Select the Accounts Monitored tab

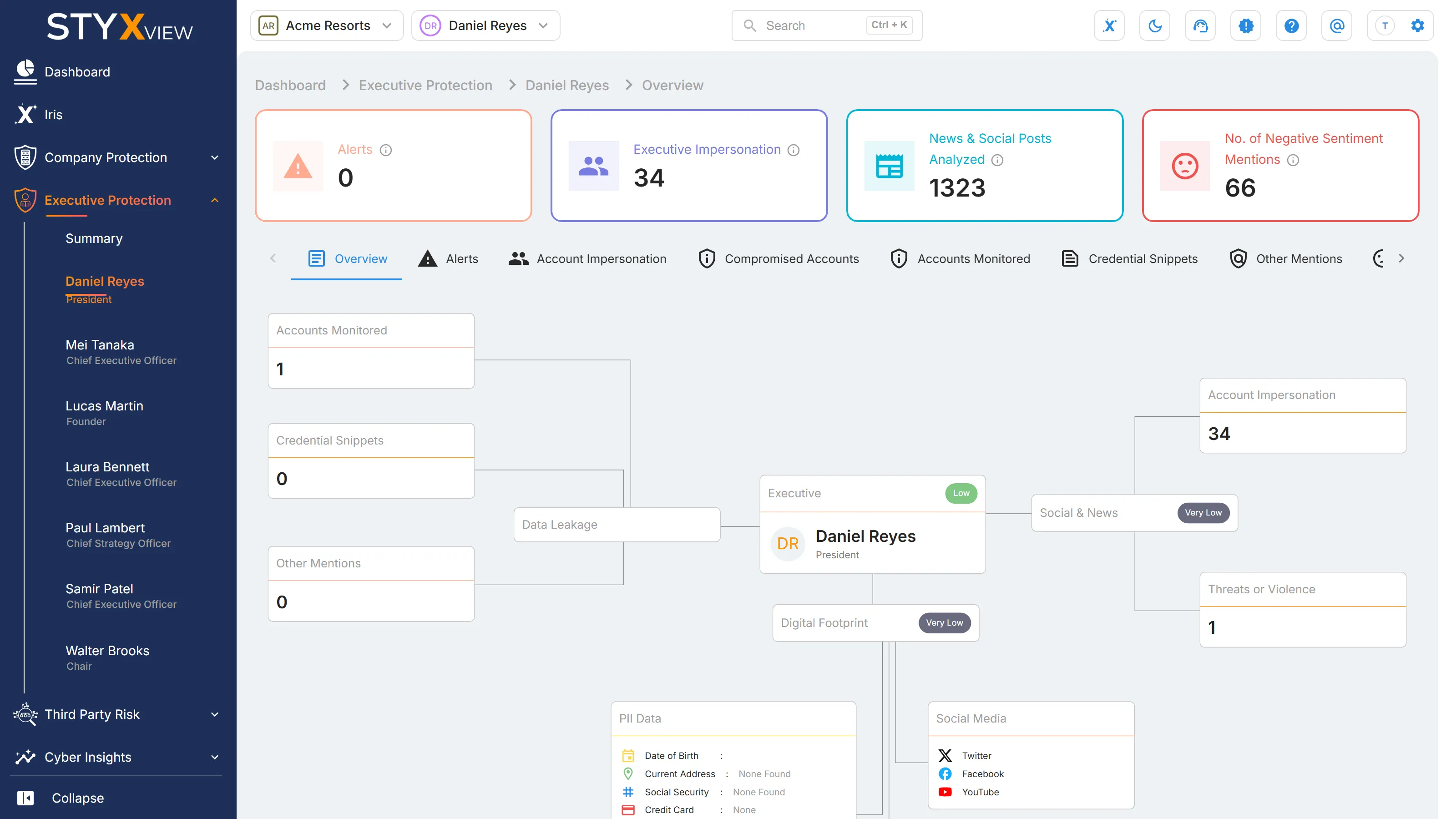click(960, 259)
